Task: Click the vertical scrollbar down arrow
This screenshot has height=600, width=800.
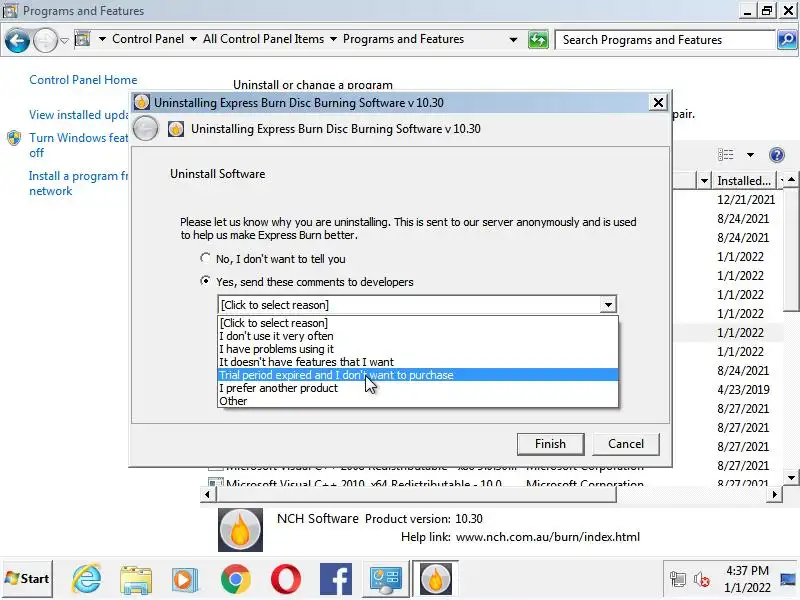Action: click(x=791, y=478)
